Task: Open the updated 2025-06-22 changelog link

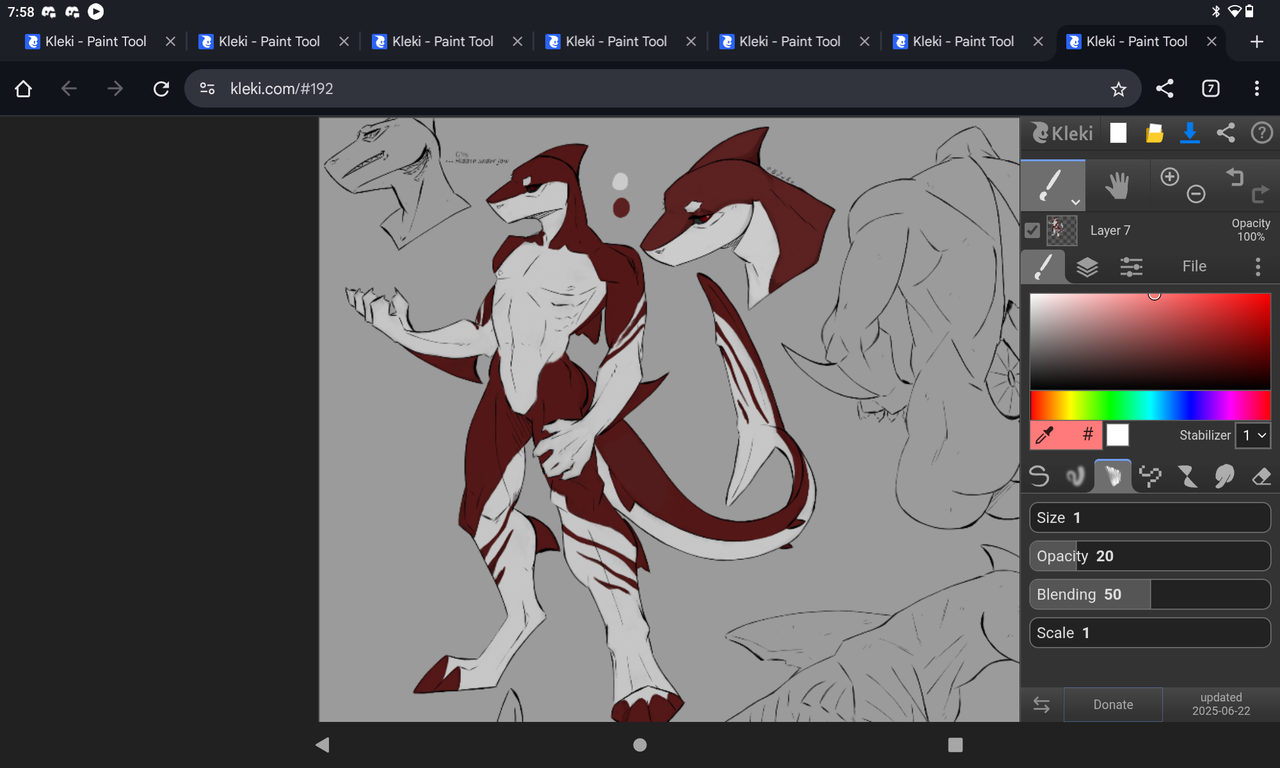Action: [x=1221, y=705]
